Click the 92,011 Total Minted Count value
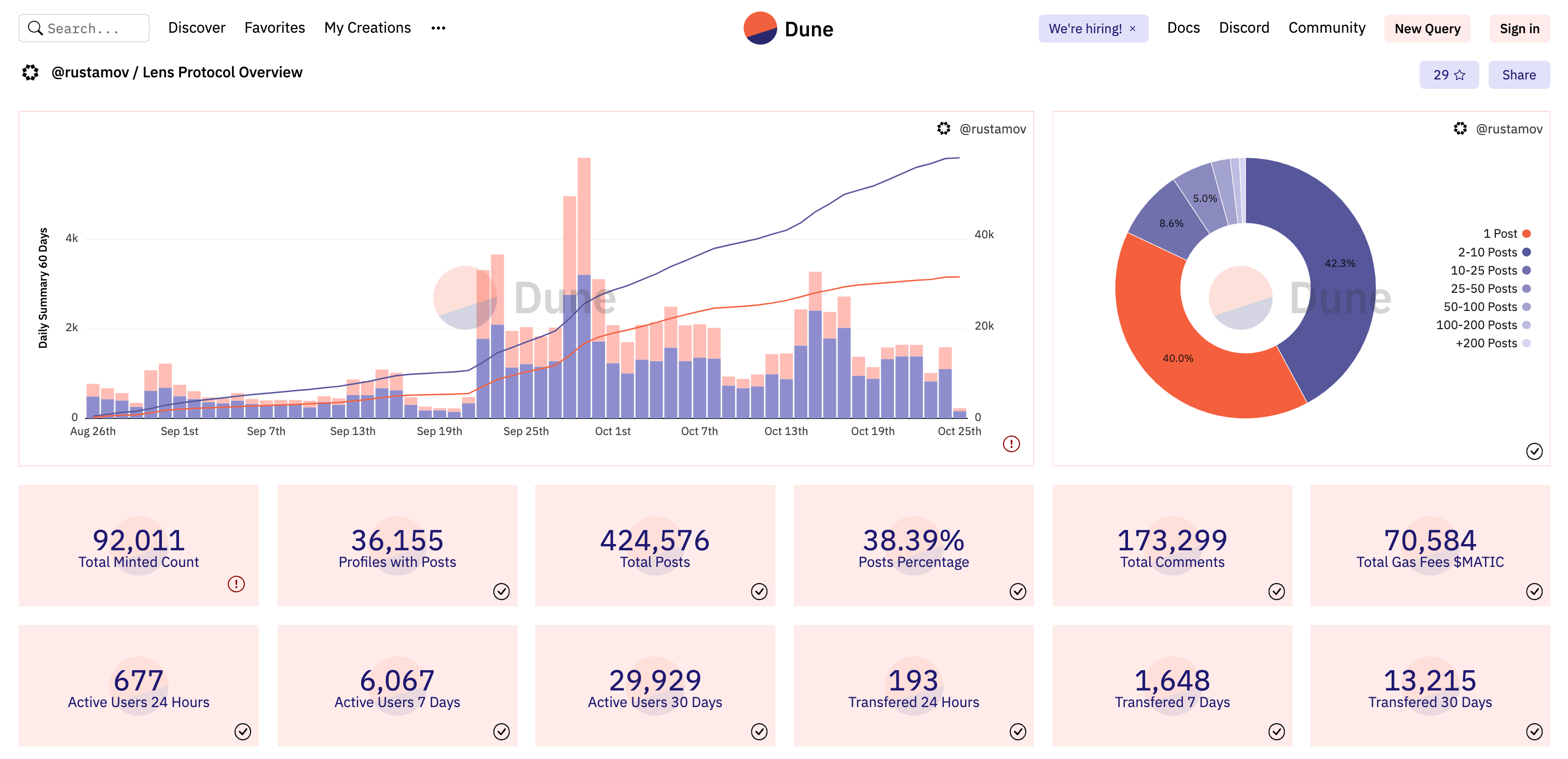The height and width of the screenshot is (759, 1568). pos(138,540)
